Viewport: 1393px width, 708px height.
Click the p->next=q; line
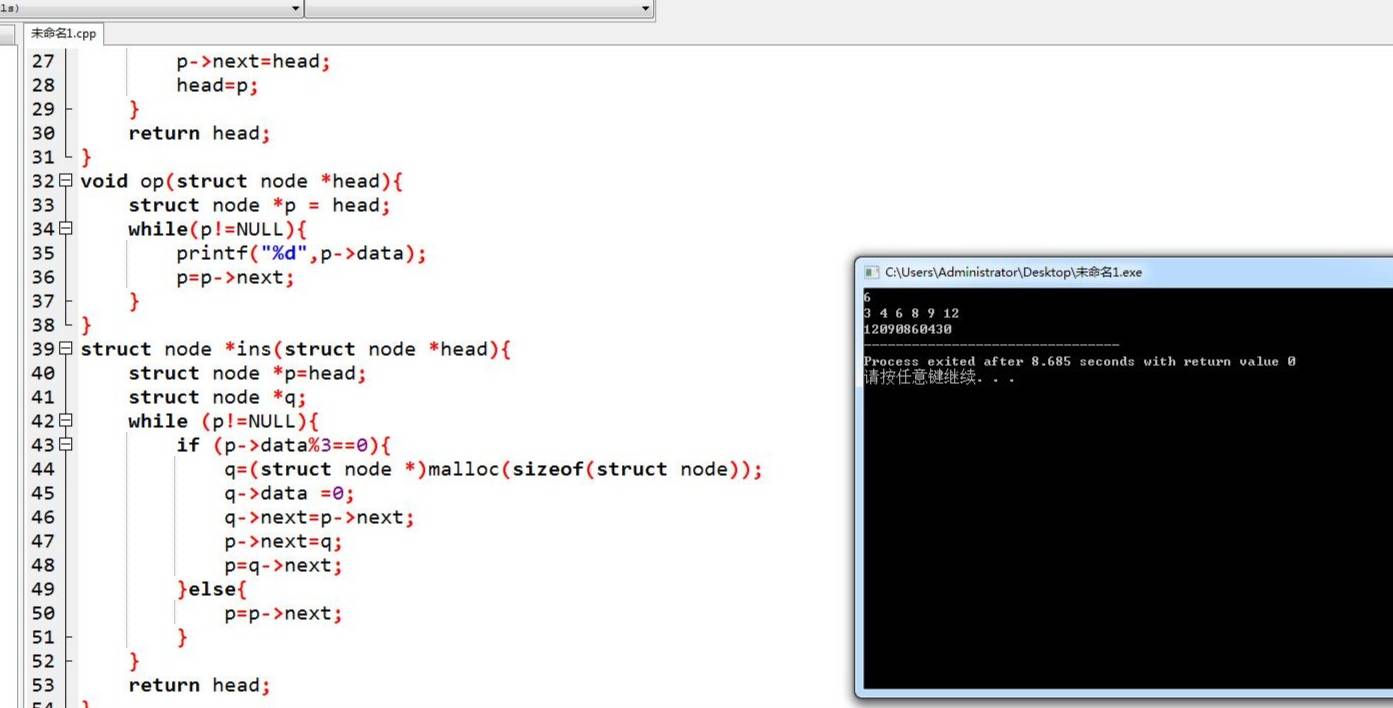(x=283, y=541)
